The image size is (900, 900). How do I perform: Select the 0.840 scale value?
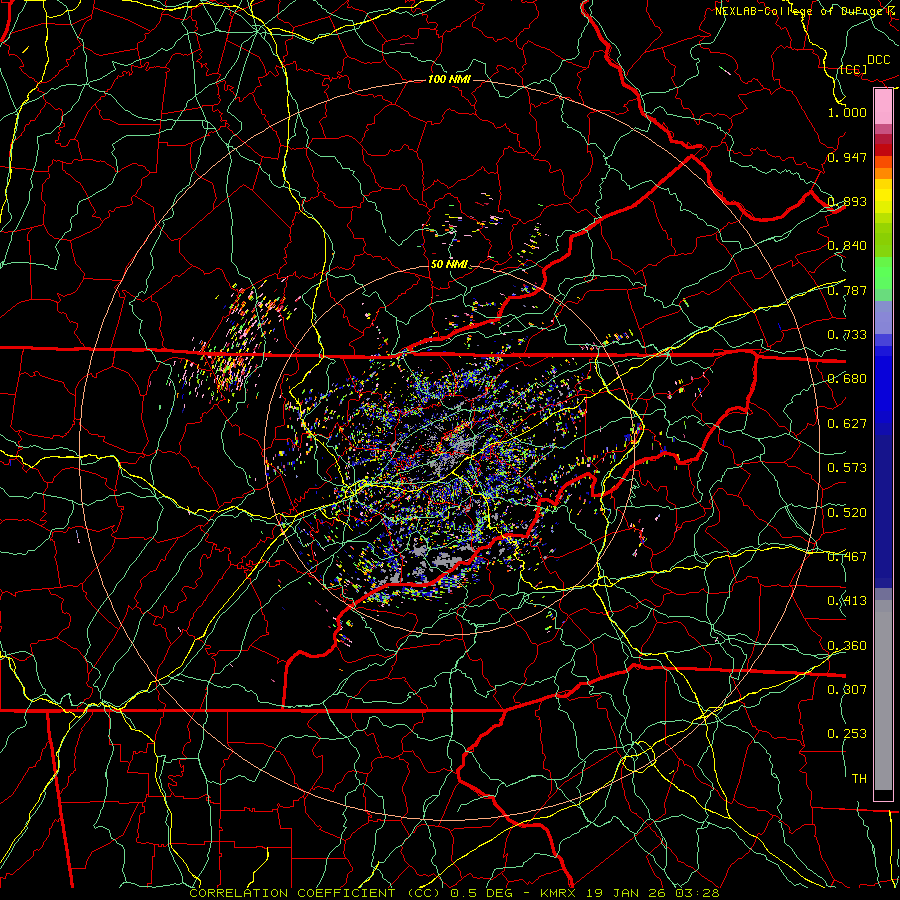847,246
